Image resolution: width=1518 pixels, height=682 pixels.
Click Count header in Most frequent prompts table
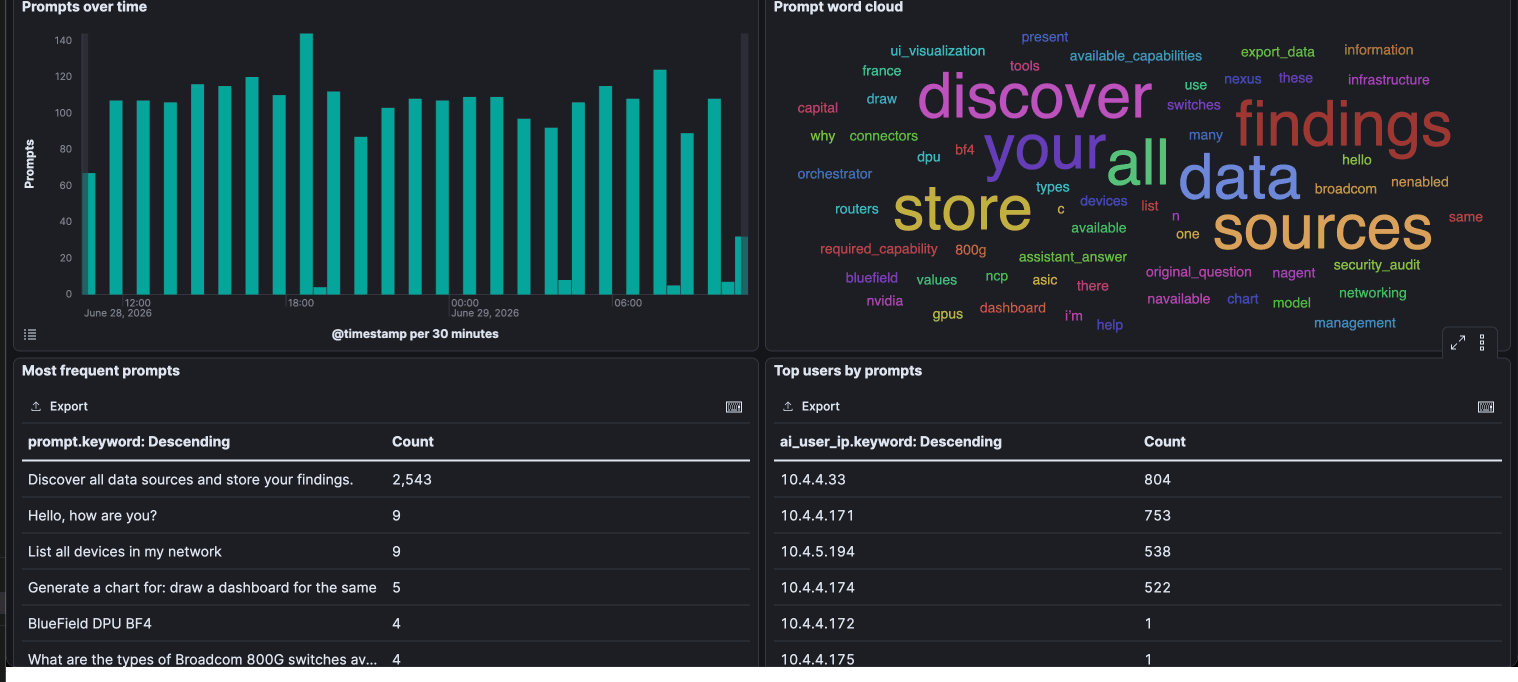413,442
